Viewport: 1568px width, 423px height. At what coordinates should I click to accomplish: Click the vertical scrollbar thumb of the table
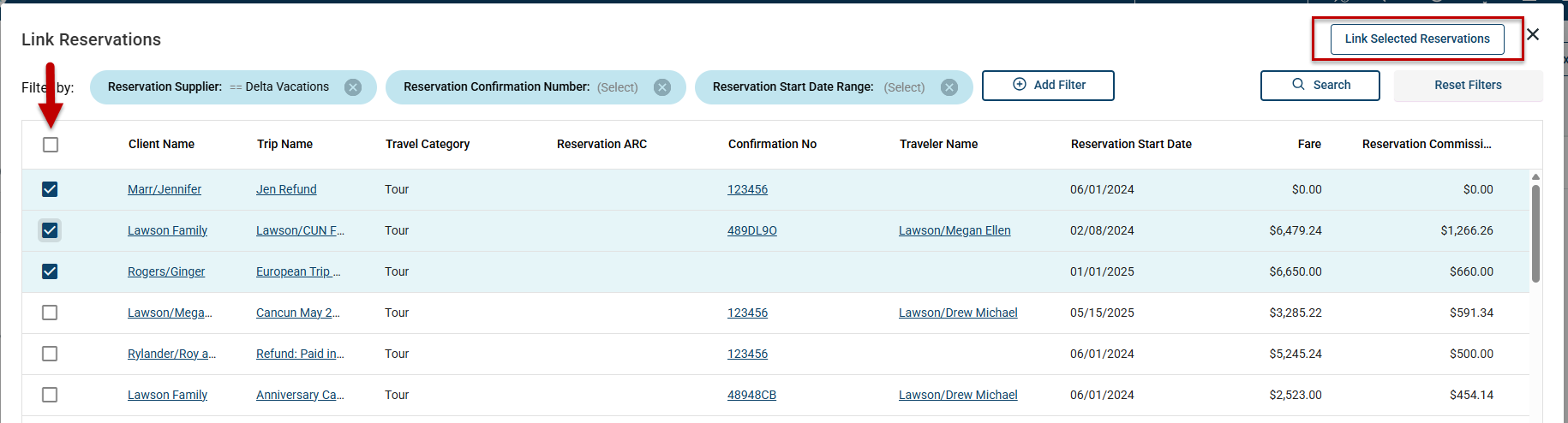(x=1535, y=233)
